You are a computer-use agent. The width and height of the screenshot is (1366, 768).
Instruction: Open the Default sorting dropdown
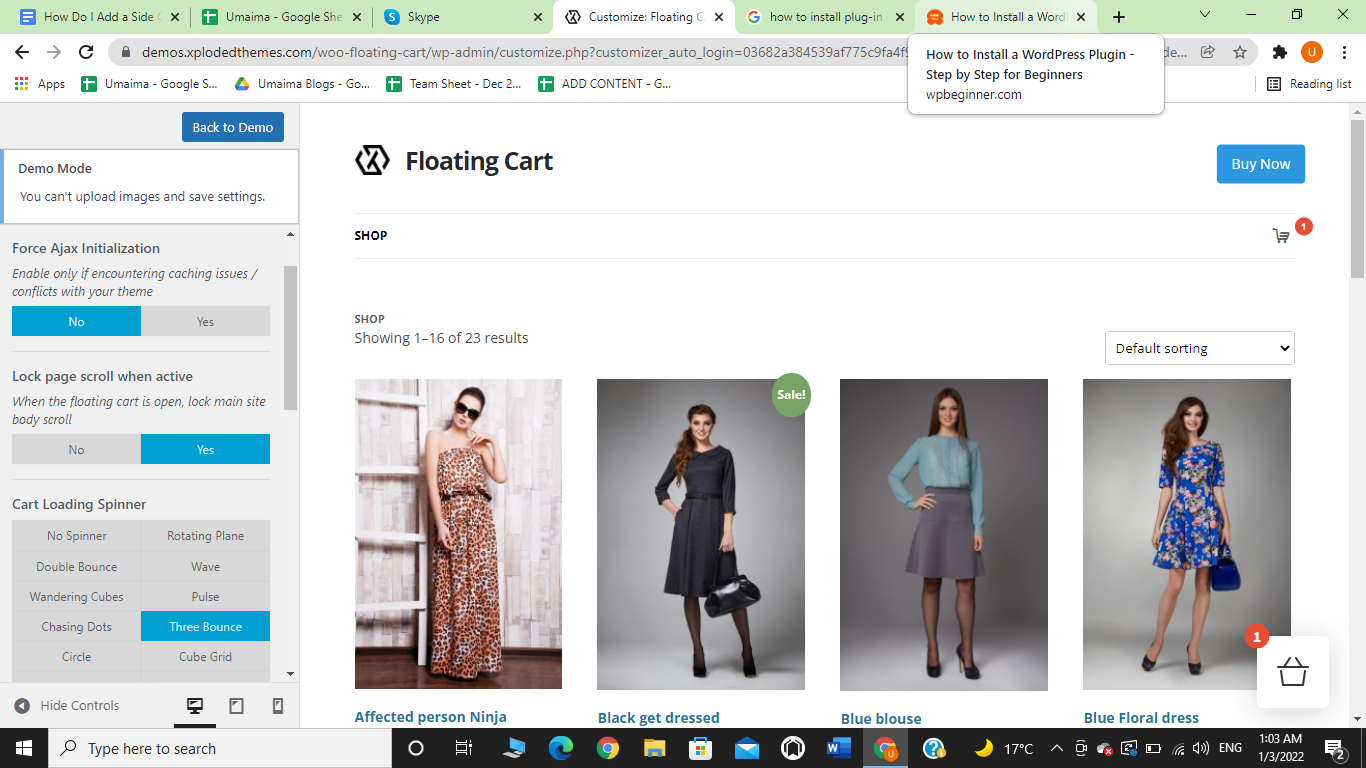1199,348
